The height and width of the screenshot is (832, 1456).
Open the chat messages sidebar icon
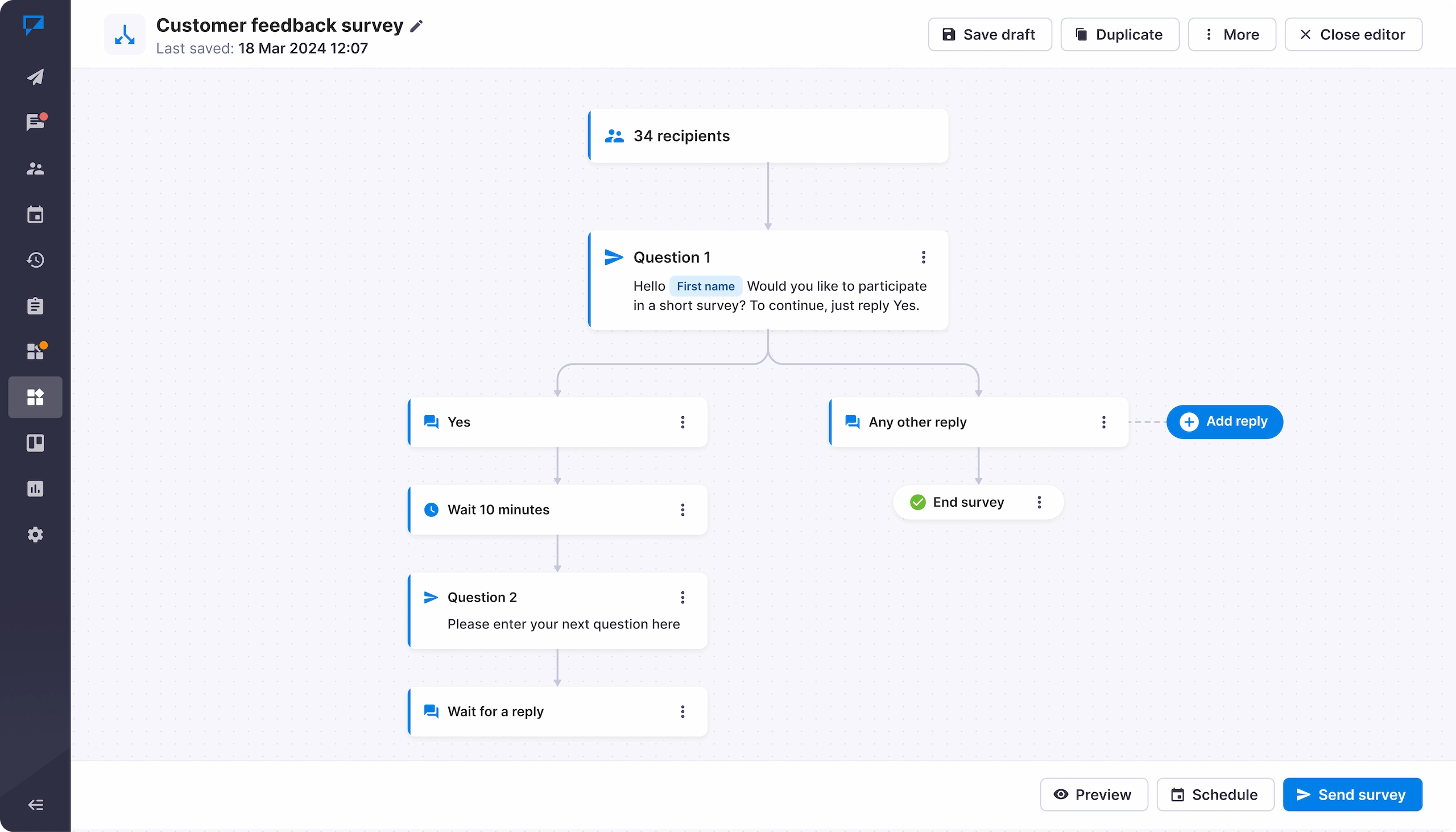(35, 122)
